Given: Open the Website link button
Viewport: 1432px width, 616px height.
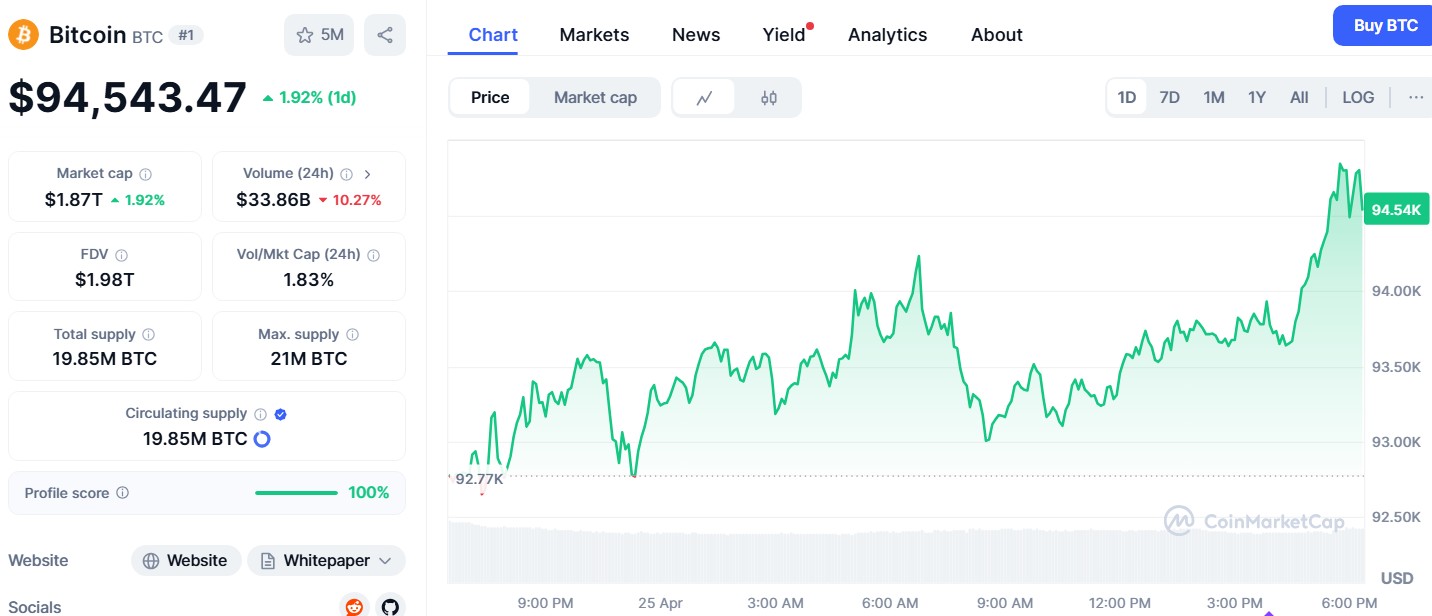Looking at the screenshot, I should [x=185, y=561].
